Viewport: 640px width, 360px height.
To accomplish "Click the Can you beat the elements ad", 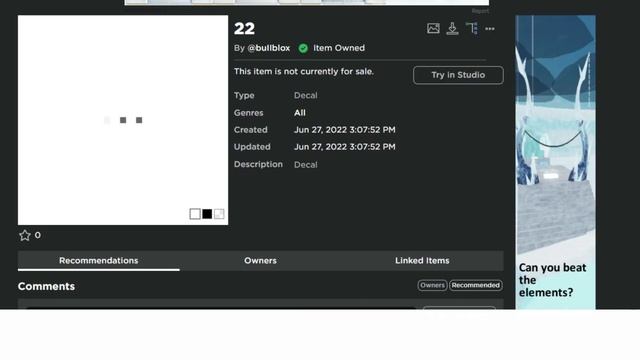I will pos(555,162).
